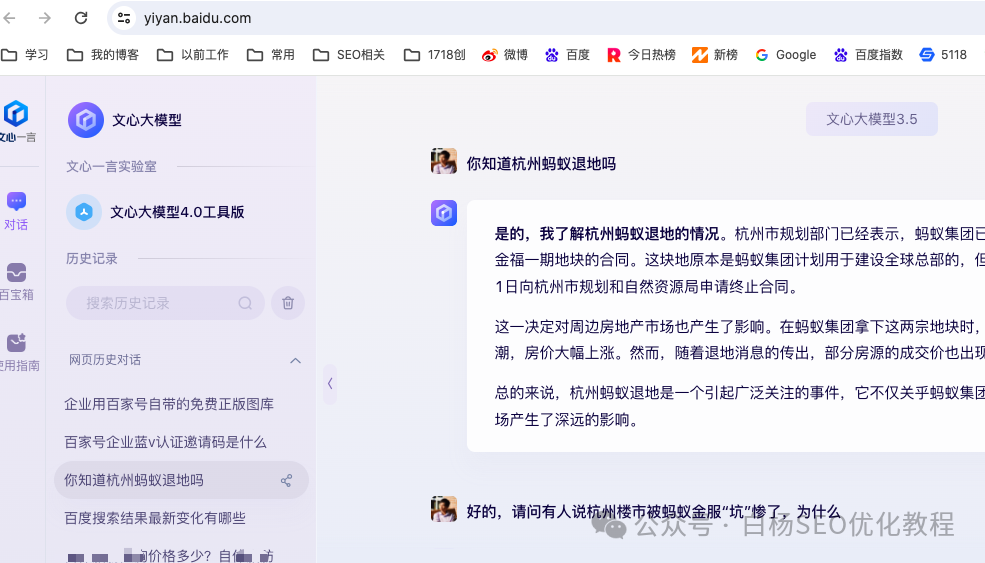The image size is (985, 563).
Task: Click the 文心一言实验室 section label
Action: pos(111,167)
